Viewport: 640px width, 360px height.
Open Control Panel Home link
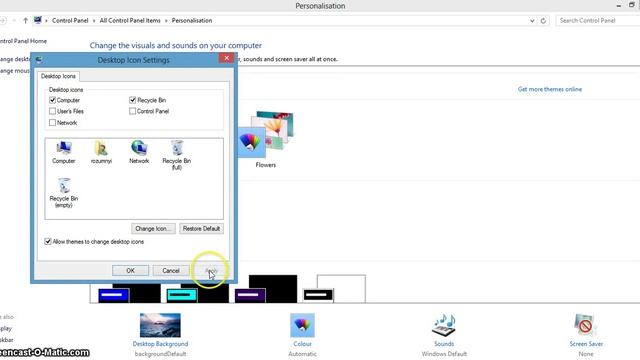click(23, 41)
